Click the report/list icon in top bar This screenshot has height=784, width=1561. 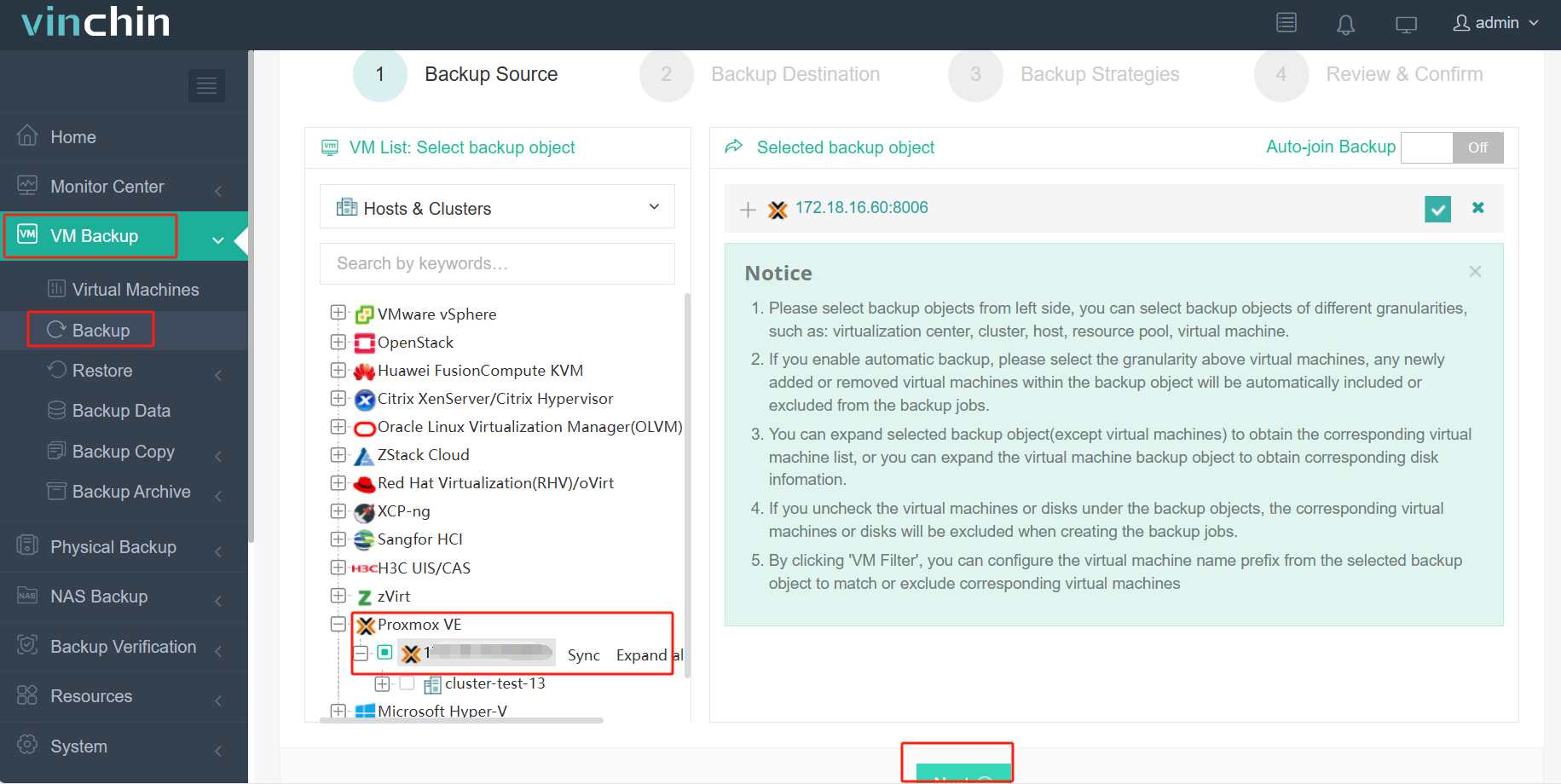(1286, 23)
